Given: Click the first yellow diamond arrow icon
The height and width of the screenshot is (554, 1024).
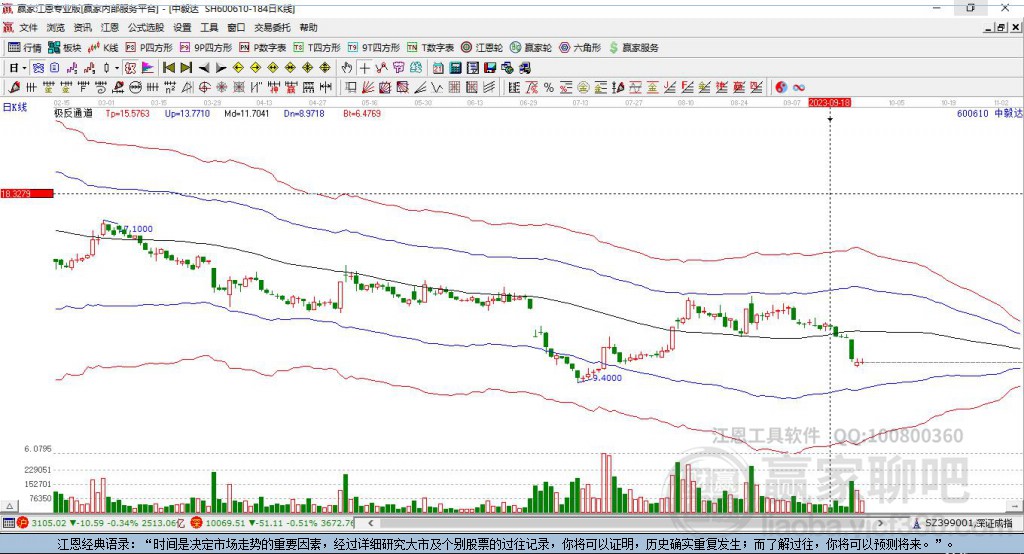Looking at the screenshot, I should click(x=238, y=68).
